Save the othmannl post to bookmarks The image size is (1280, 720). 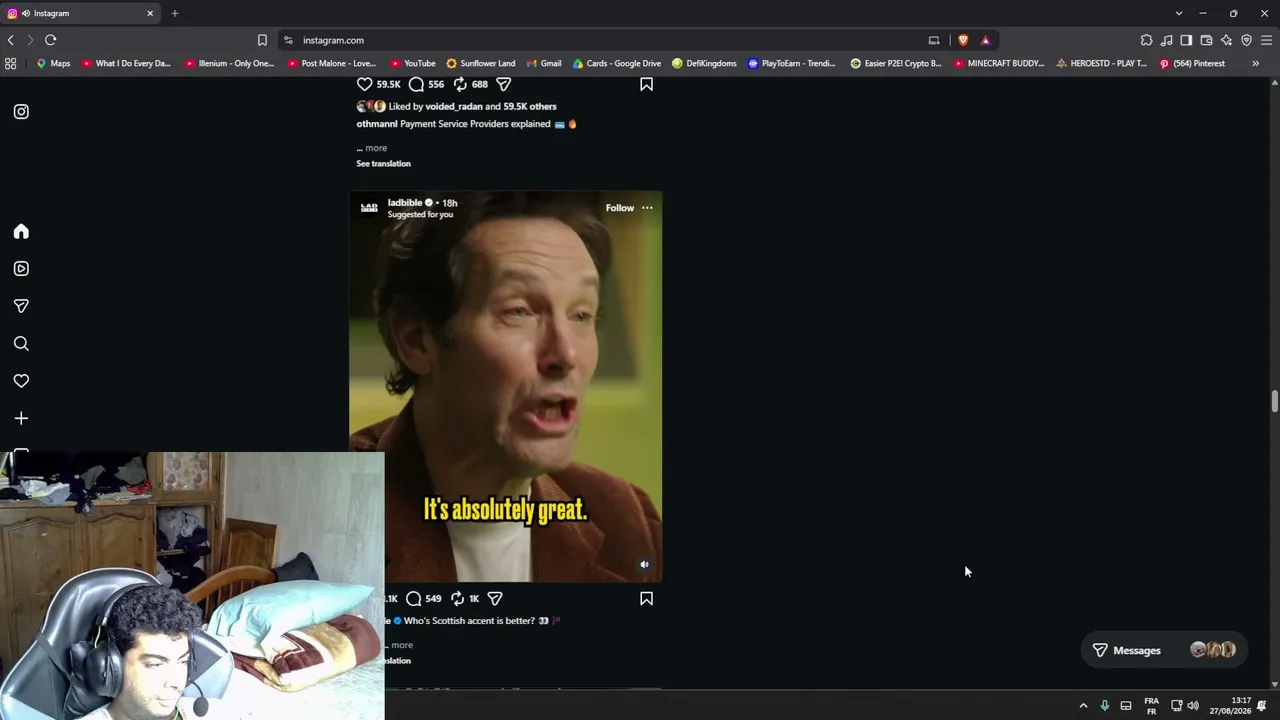point(646,84)
